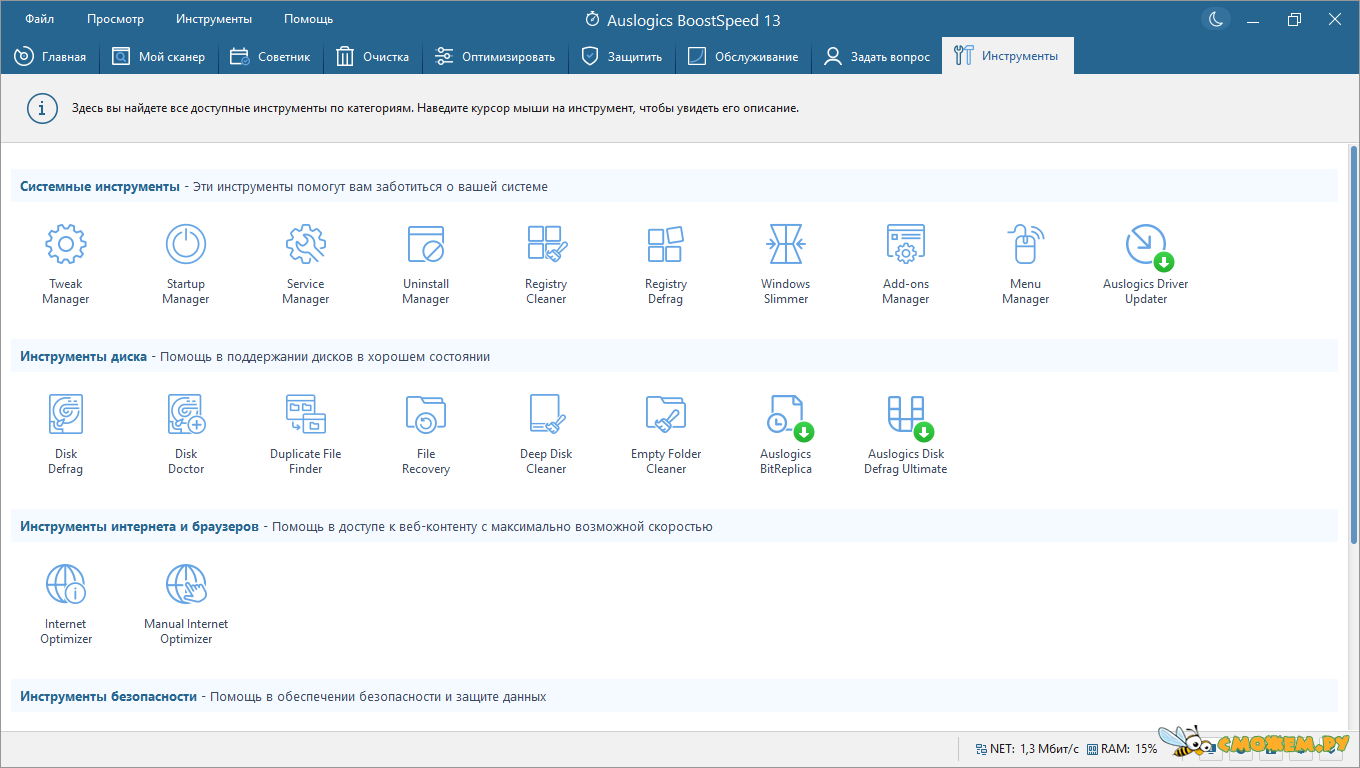Download Auslogics Driver Updater
1360x768 pixels.
[x=1146, y=264]
